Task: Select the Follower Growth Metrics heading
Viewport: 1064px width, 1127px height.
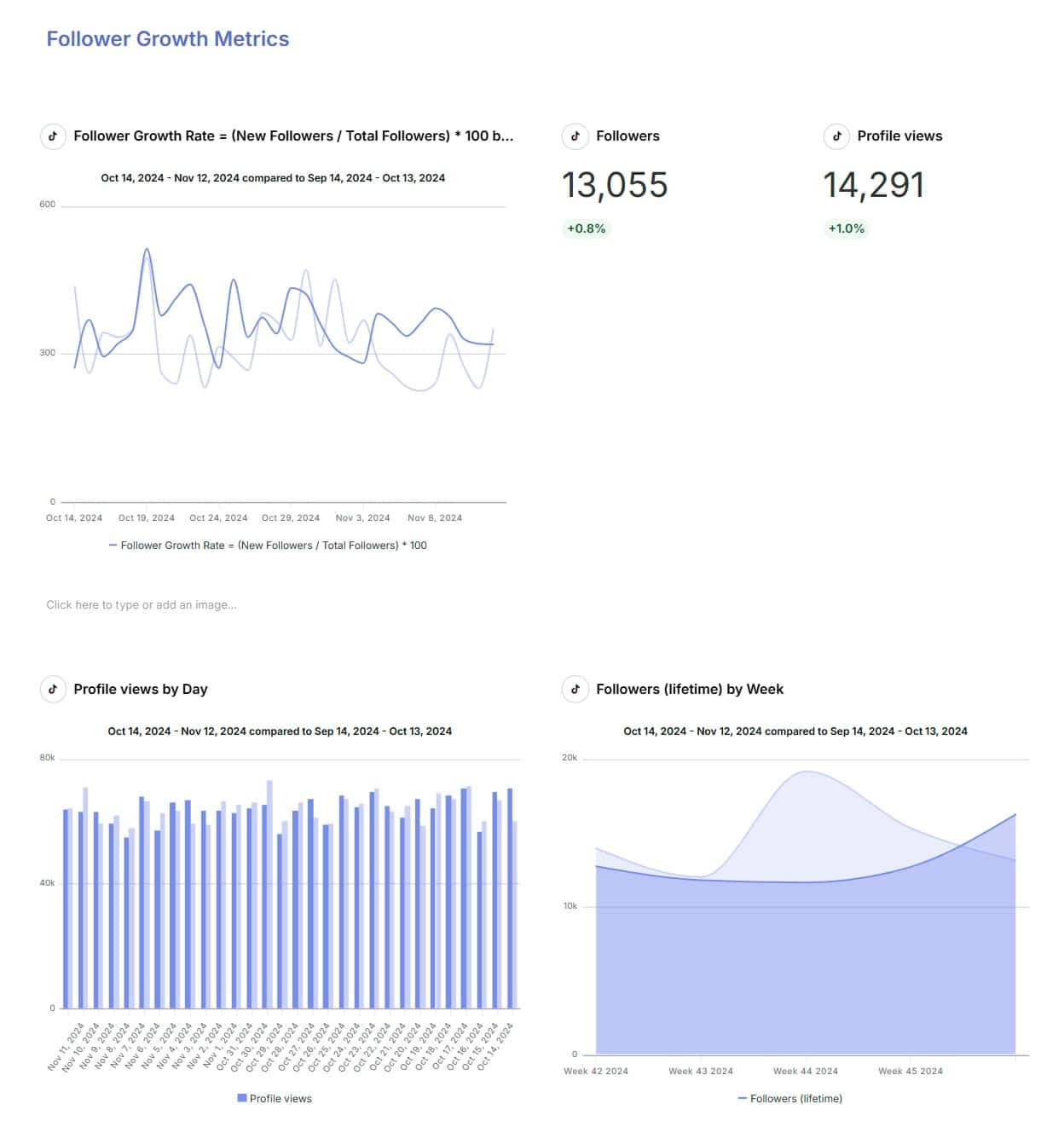Action: [168, 38]
